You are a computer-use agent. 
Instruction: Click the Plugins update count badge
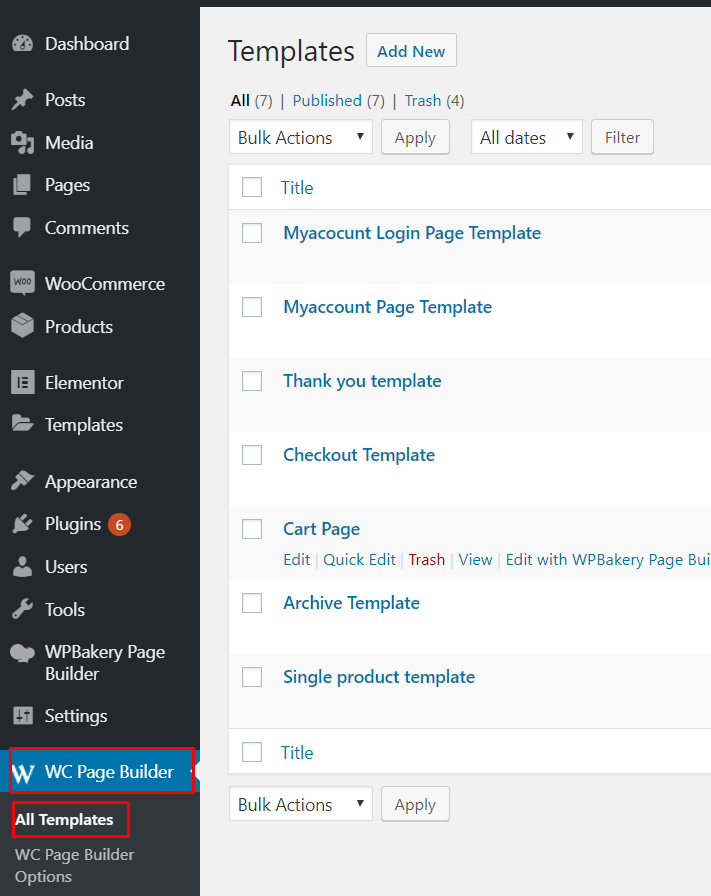(119, 525)
